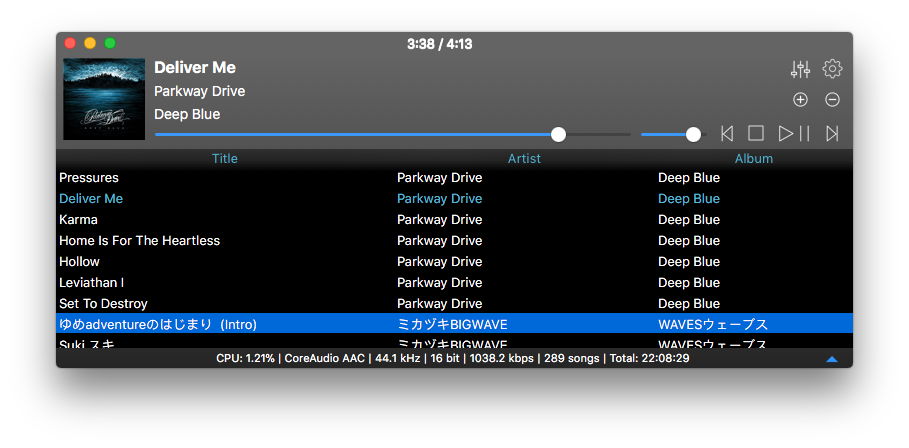Adjust the volume slider knob

693,134
